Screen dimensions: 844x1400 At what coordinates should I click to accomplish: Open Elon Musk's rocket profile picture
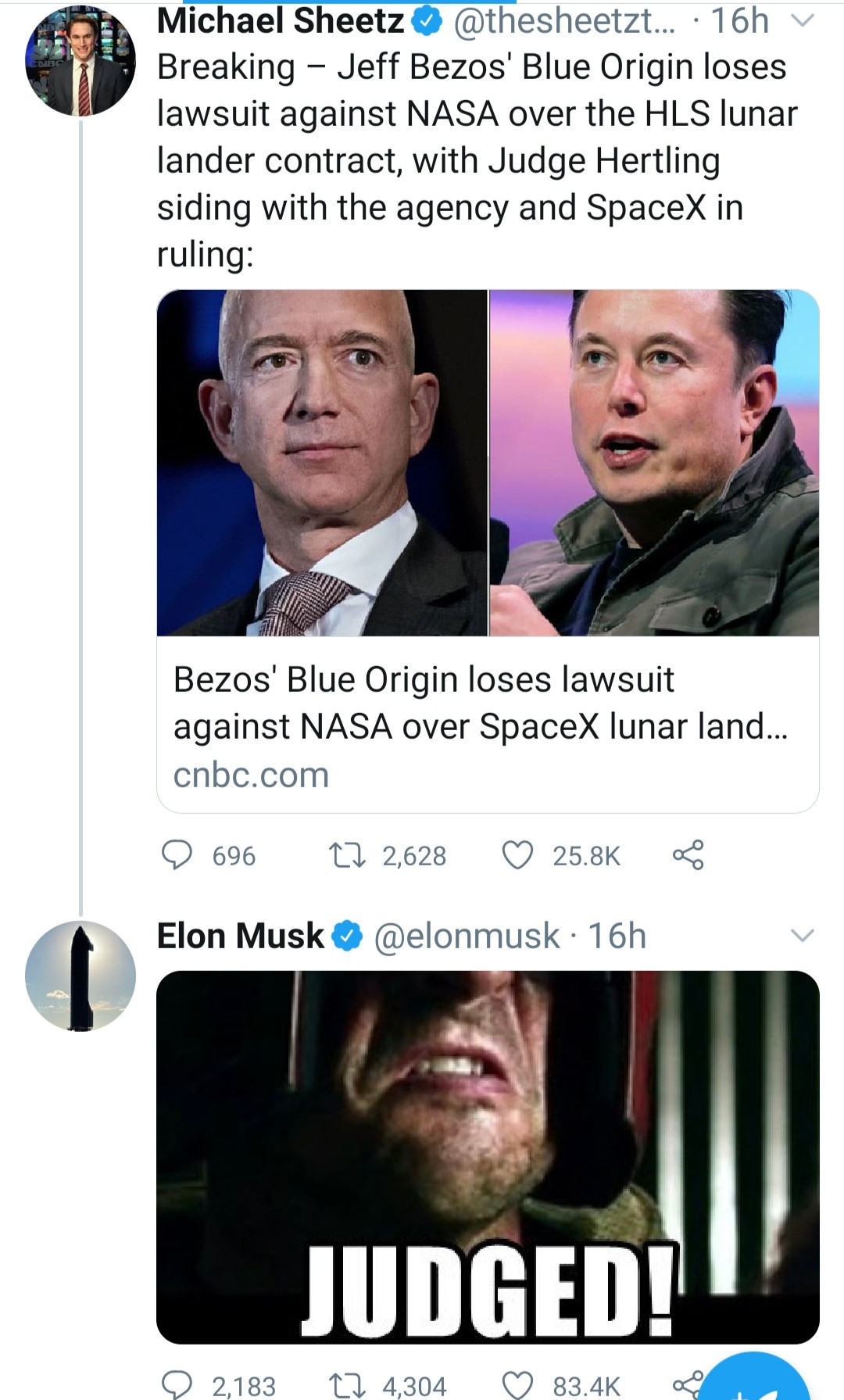tap(80, 976)
